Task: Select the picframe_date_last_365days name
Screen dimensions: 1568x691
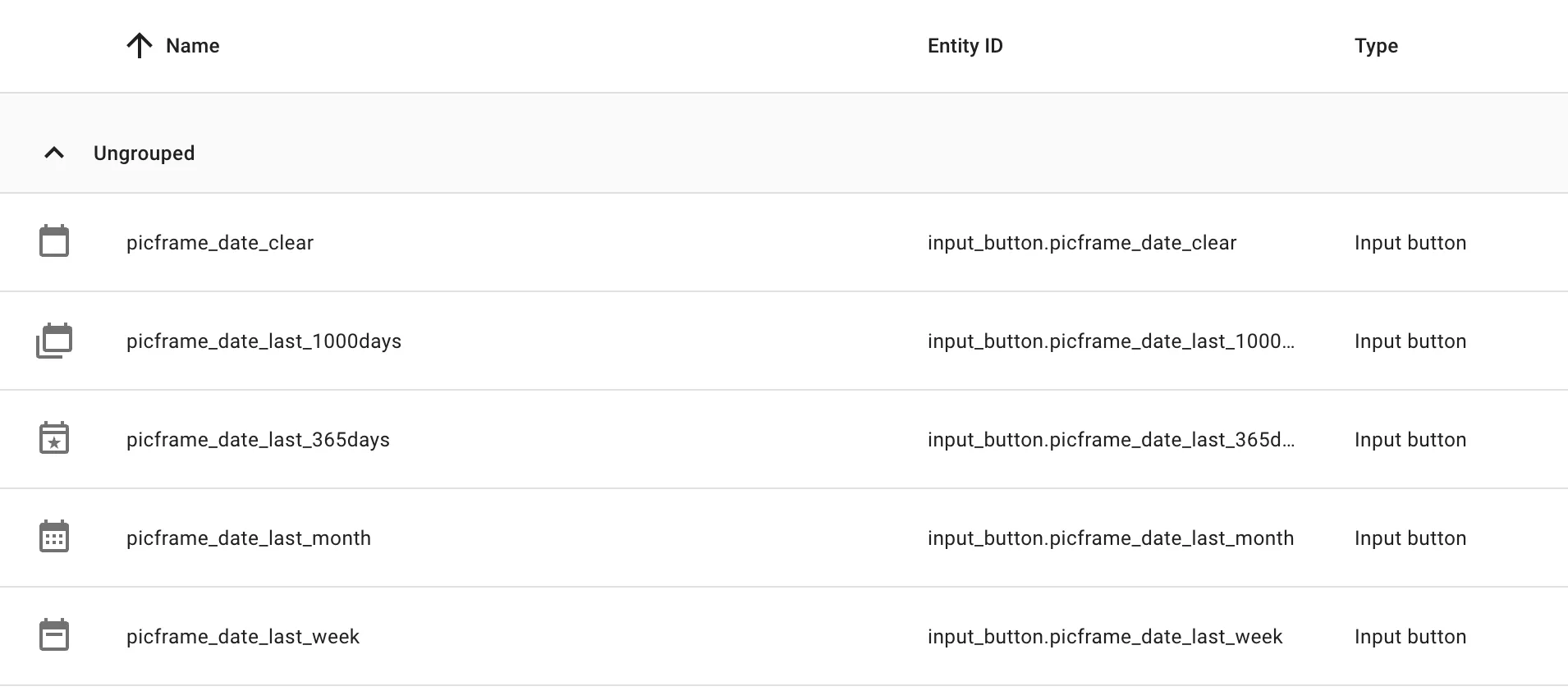Action: [x=258, y=440]
